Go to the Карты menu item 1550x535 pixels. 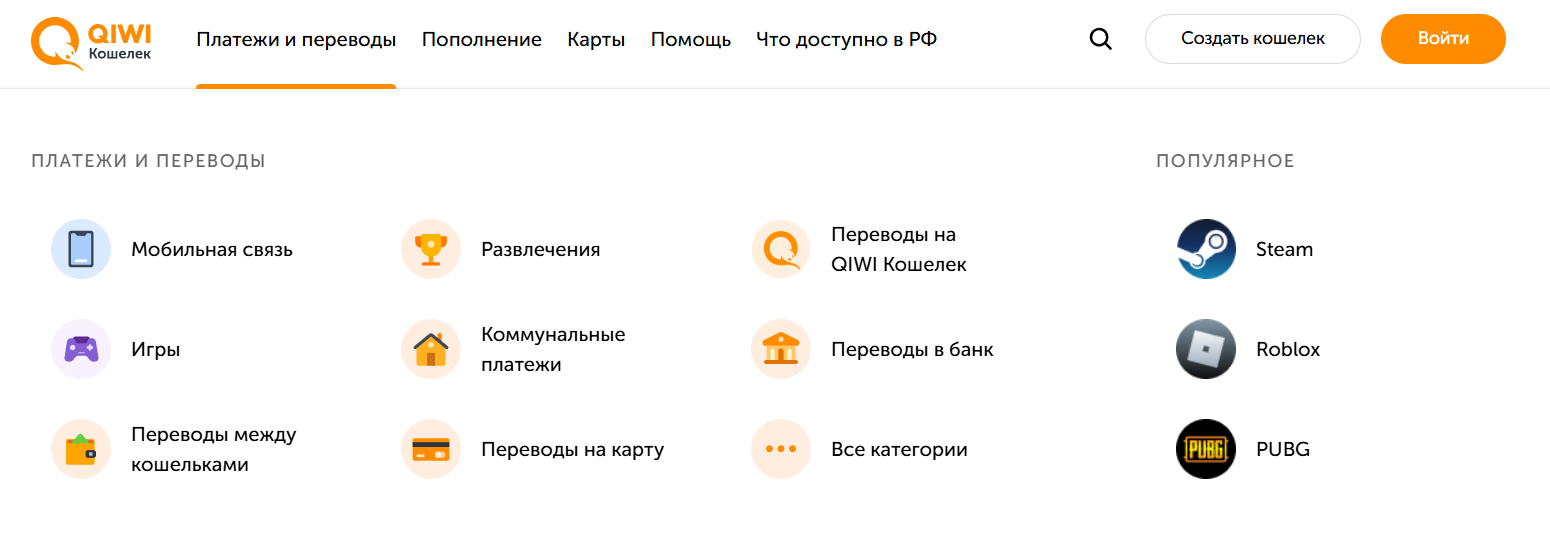(596, 40)
